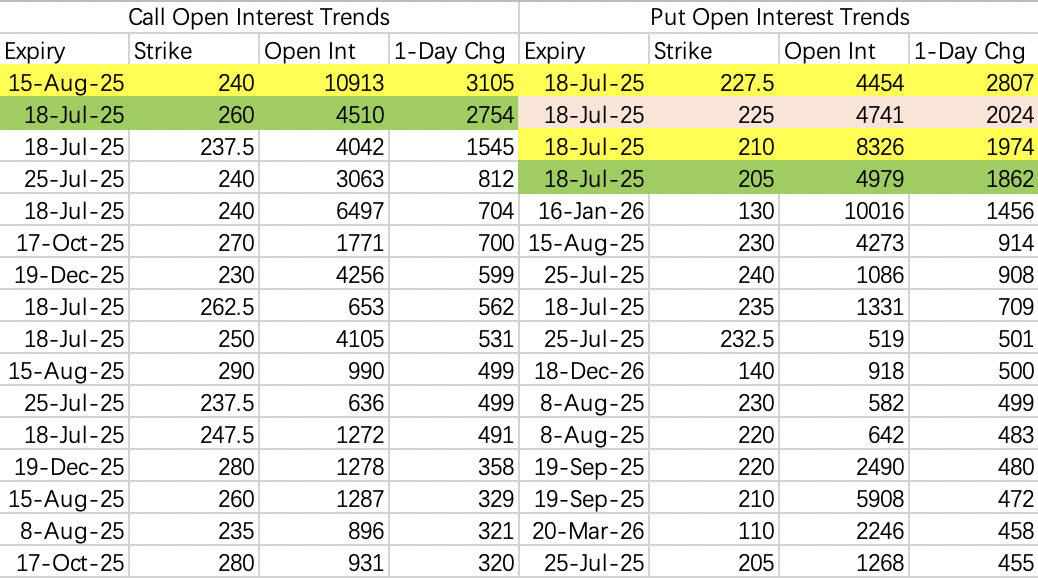
Task: Click the 15-Aug-25 expiry in yellow call row
Action: pyautogui.click(x=64, y=82)
